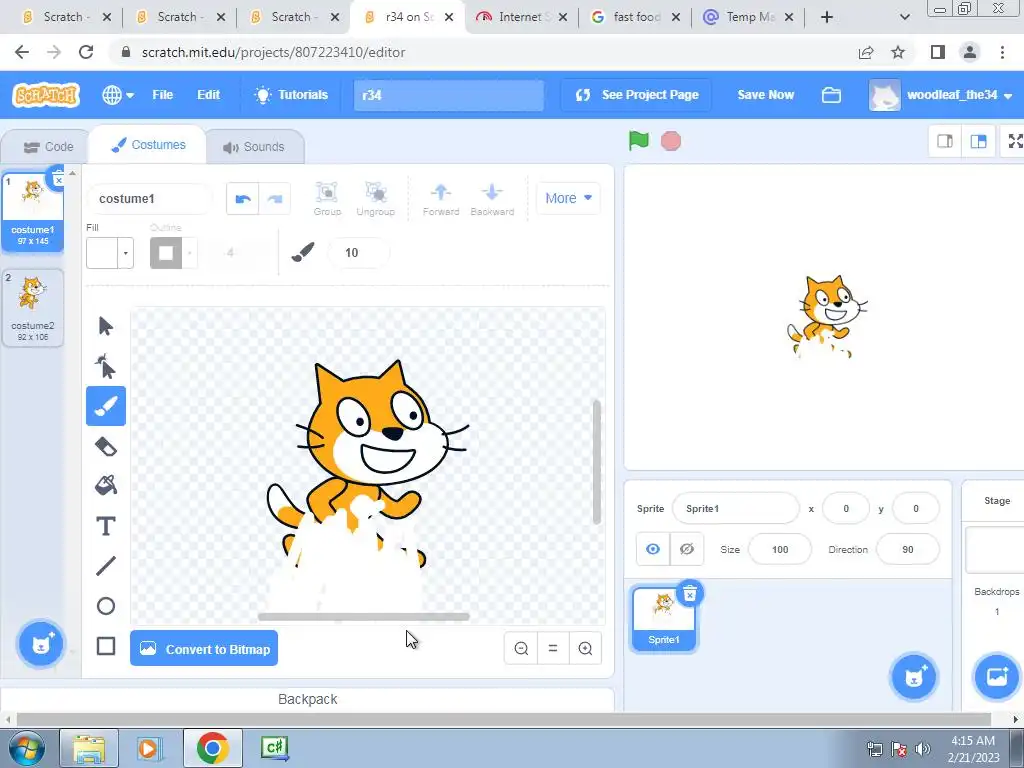This screenshot has width=1024, height=768.
Task: Click the Group icon
Action: point(327,199)
